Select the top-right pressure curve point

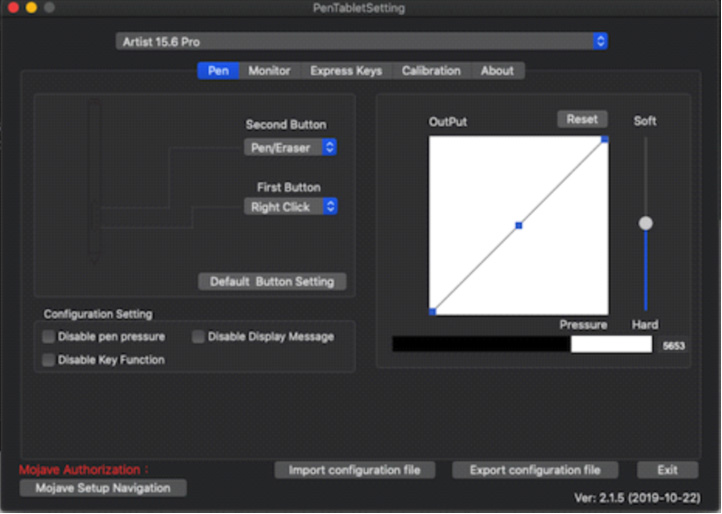coord(605,139)
